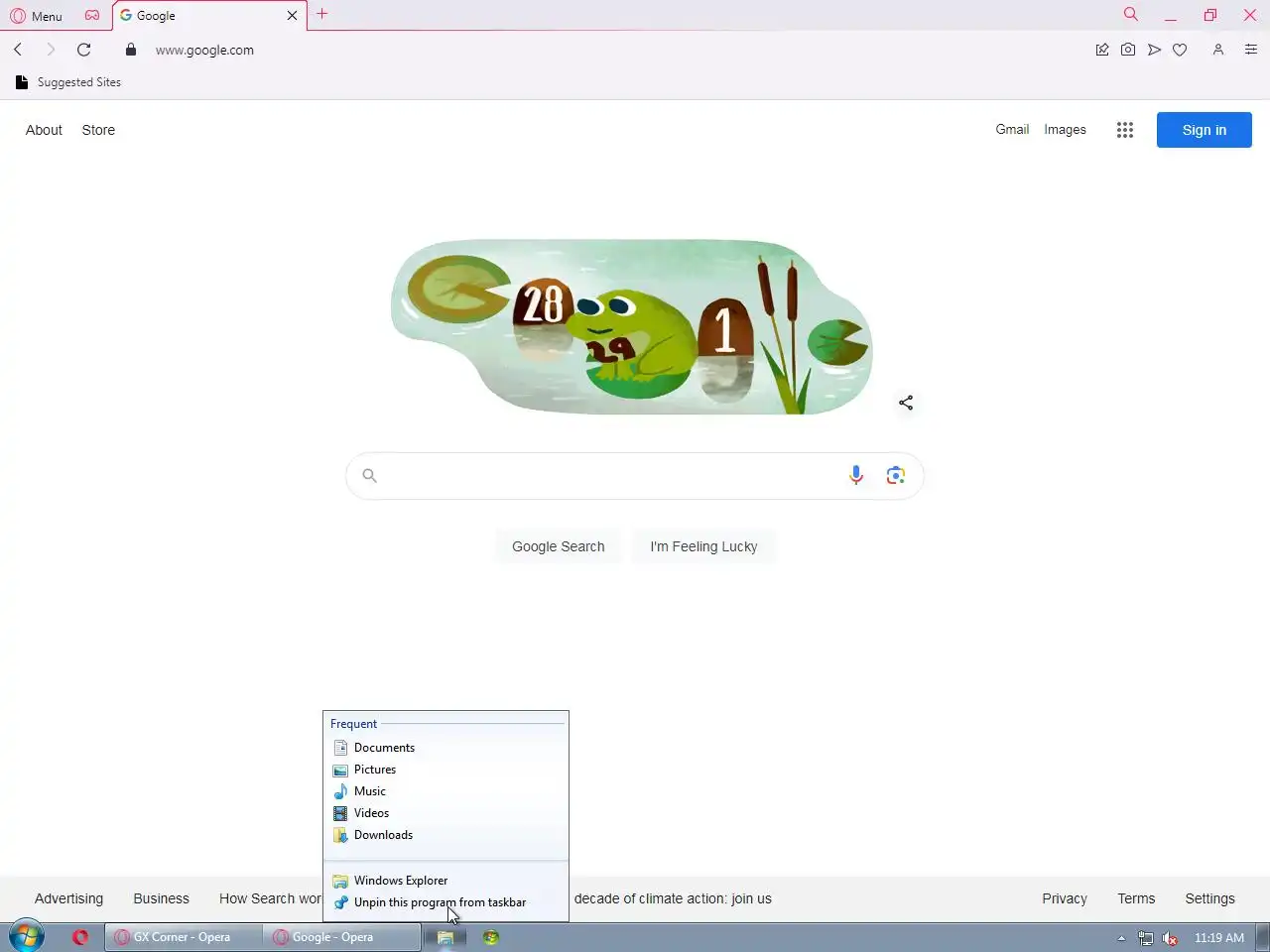Open the network tray icon
1270x952 pixels.
point(1145,938)
